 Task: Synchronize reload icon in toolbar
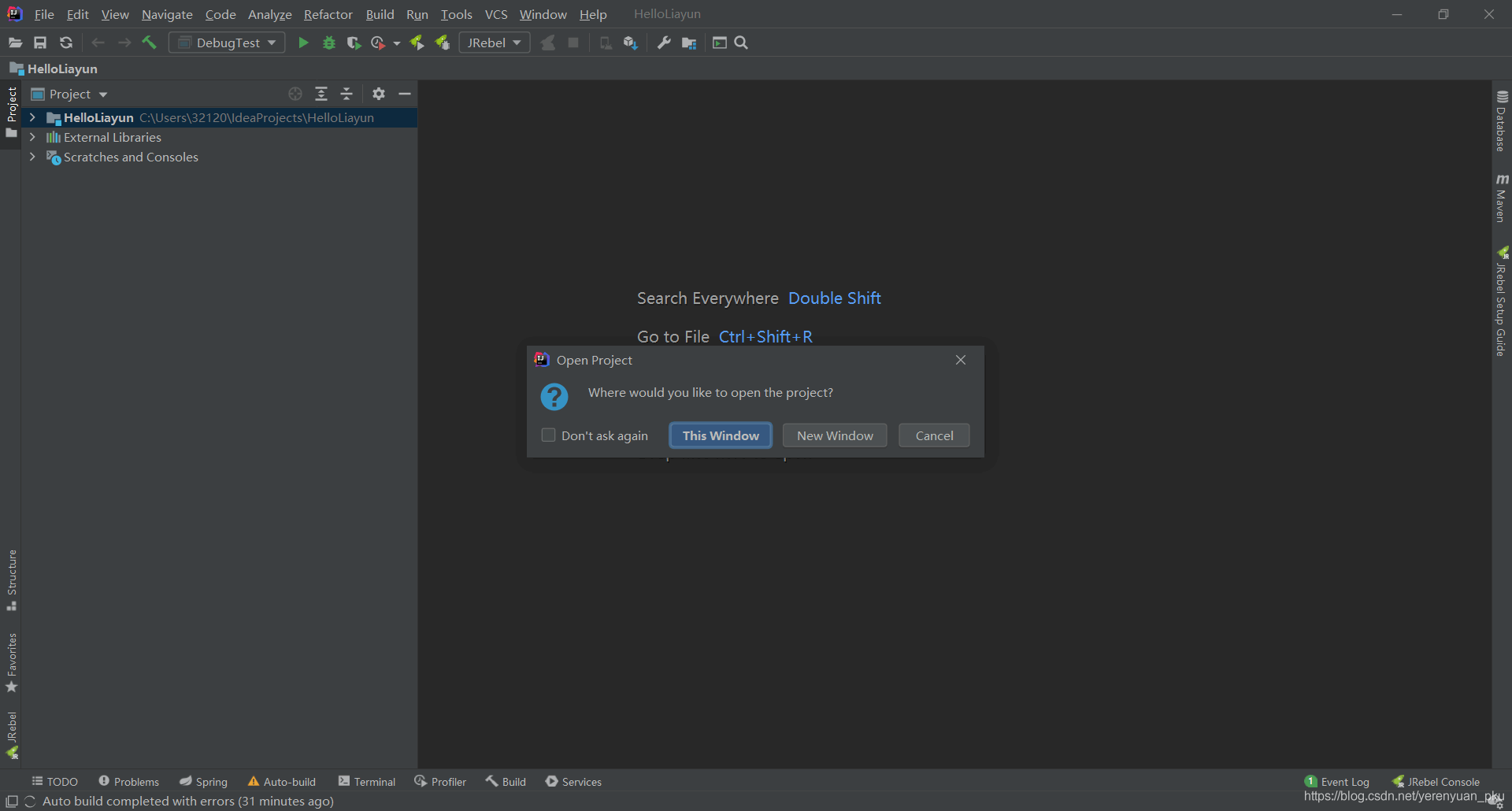pyautogui.click(x=66, y=43)
